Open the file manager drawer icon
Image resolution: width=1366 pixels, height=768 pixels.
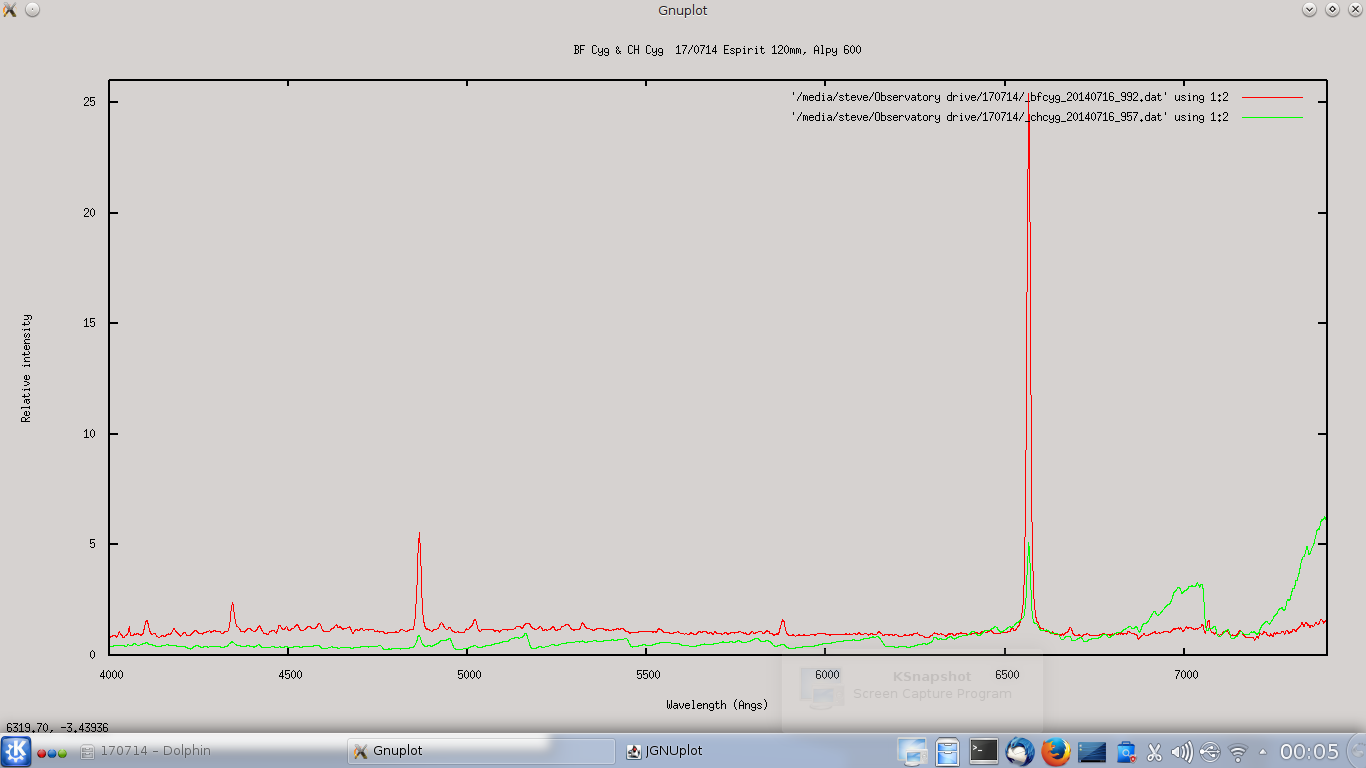[948, 751]
